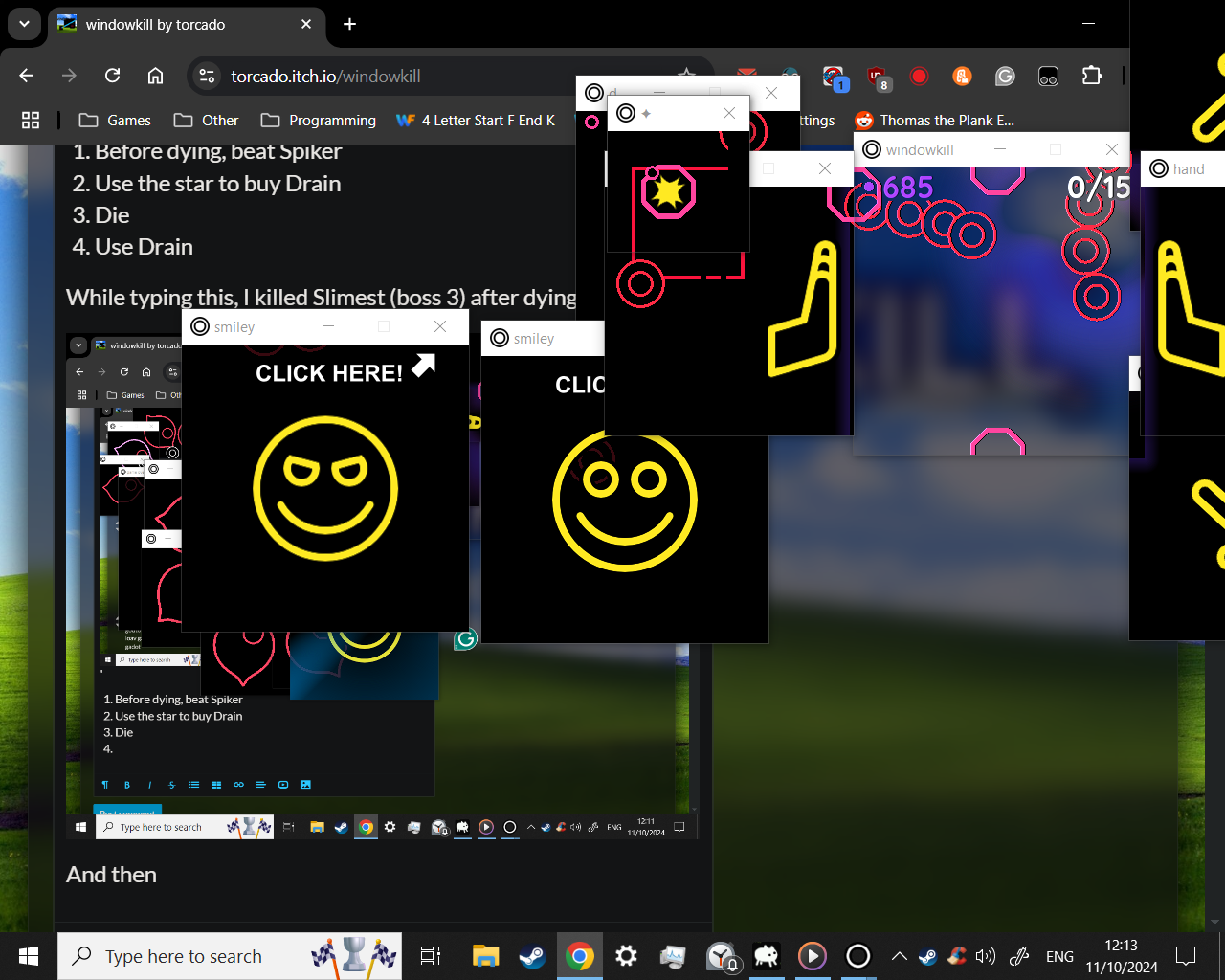Click the ENG language indicator in the tray
Image resolution: width=1225 pixels, height=980 pixels.
(x=1059, y=956)
